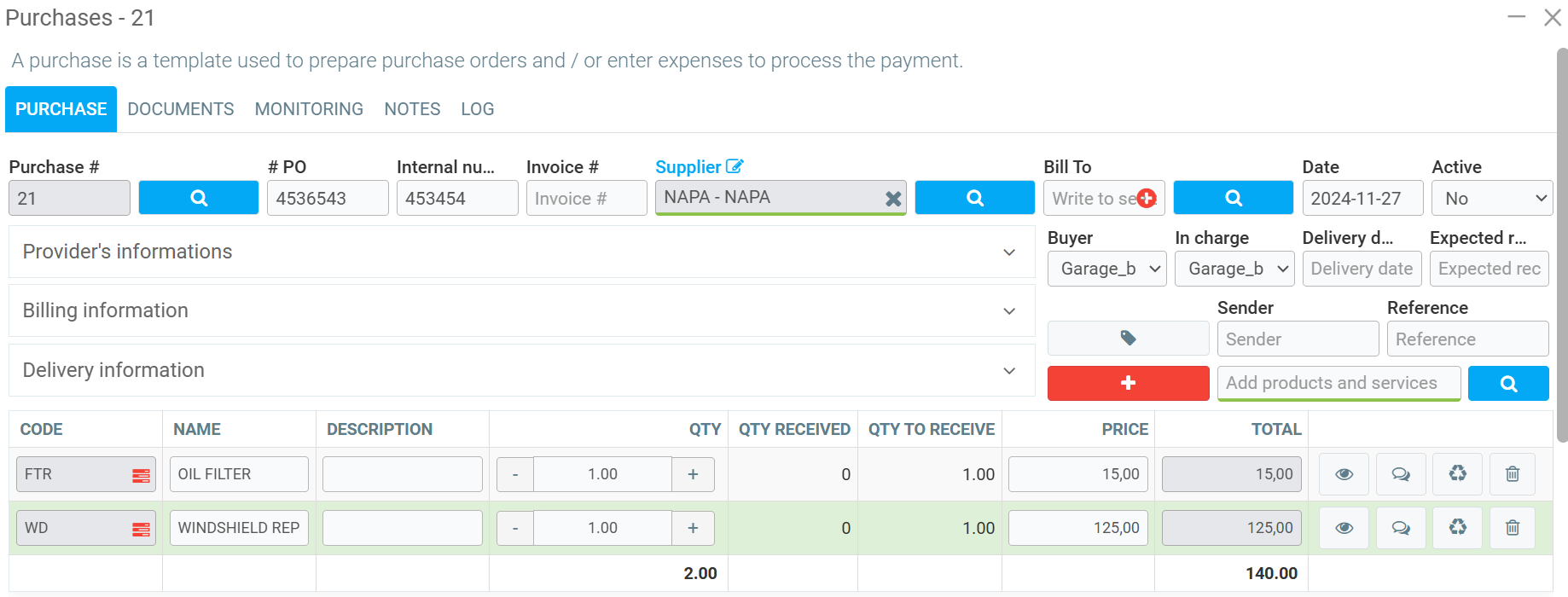This screenshot has width=1568, height=597.
Task: Toggle eye icon on the OIL FILTER row
Action: tap(1344, 474)
